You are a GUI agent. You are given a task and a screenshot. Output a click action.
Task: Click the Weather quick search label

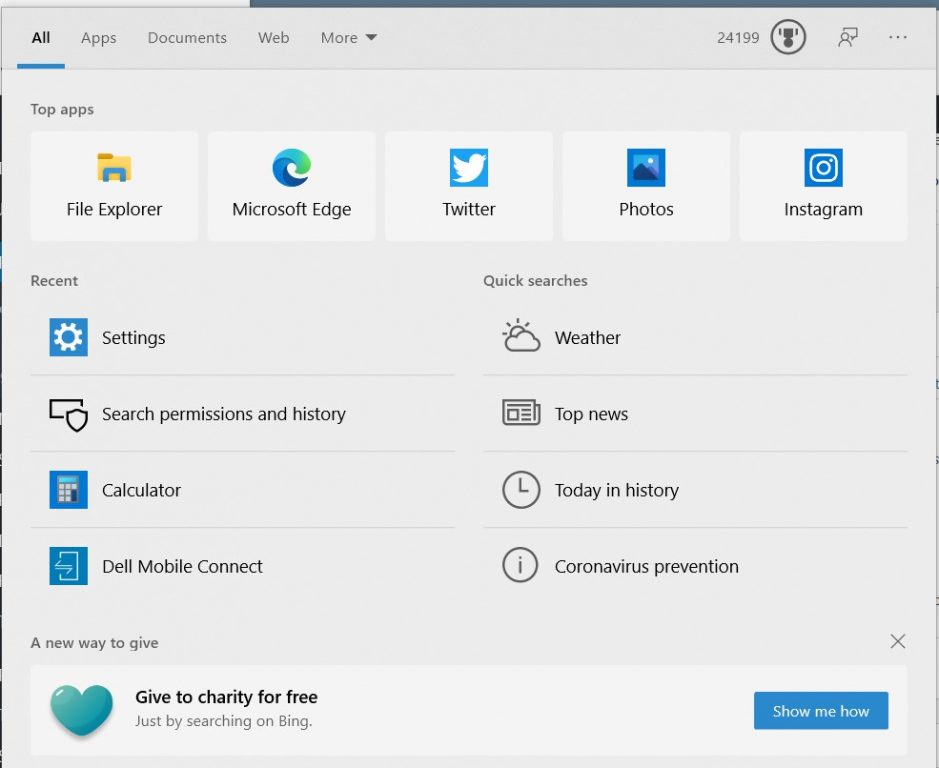587,338
